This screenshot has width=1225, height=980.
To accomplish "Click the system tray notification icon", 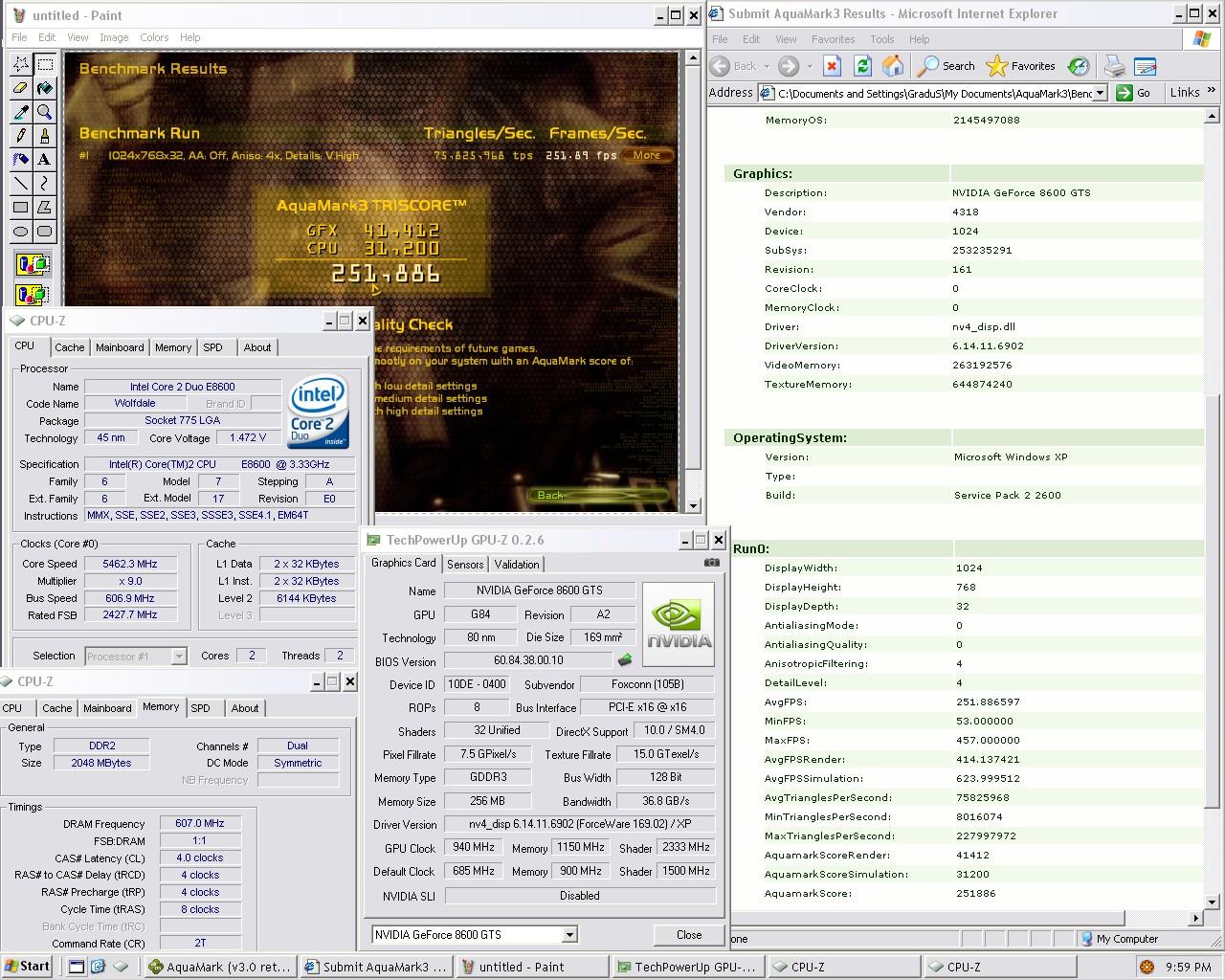I will (x=1147, y=967).
